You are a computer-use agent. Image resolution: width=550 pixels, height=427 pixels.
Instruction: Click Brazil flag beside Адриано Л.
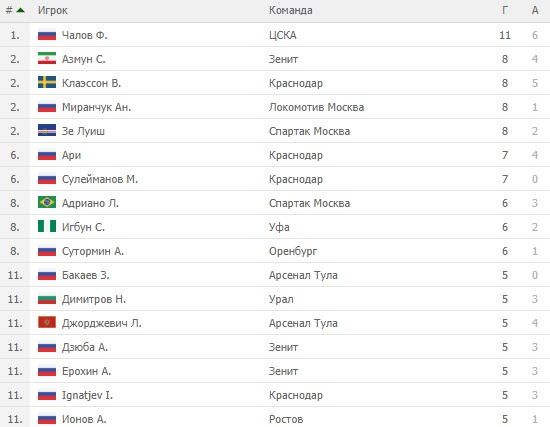click(47, 202)
